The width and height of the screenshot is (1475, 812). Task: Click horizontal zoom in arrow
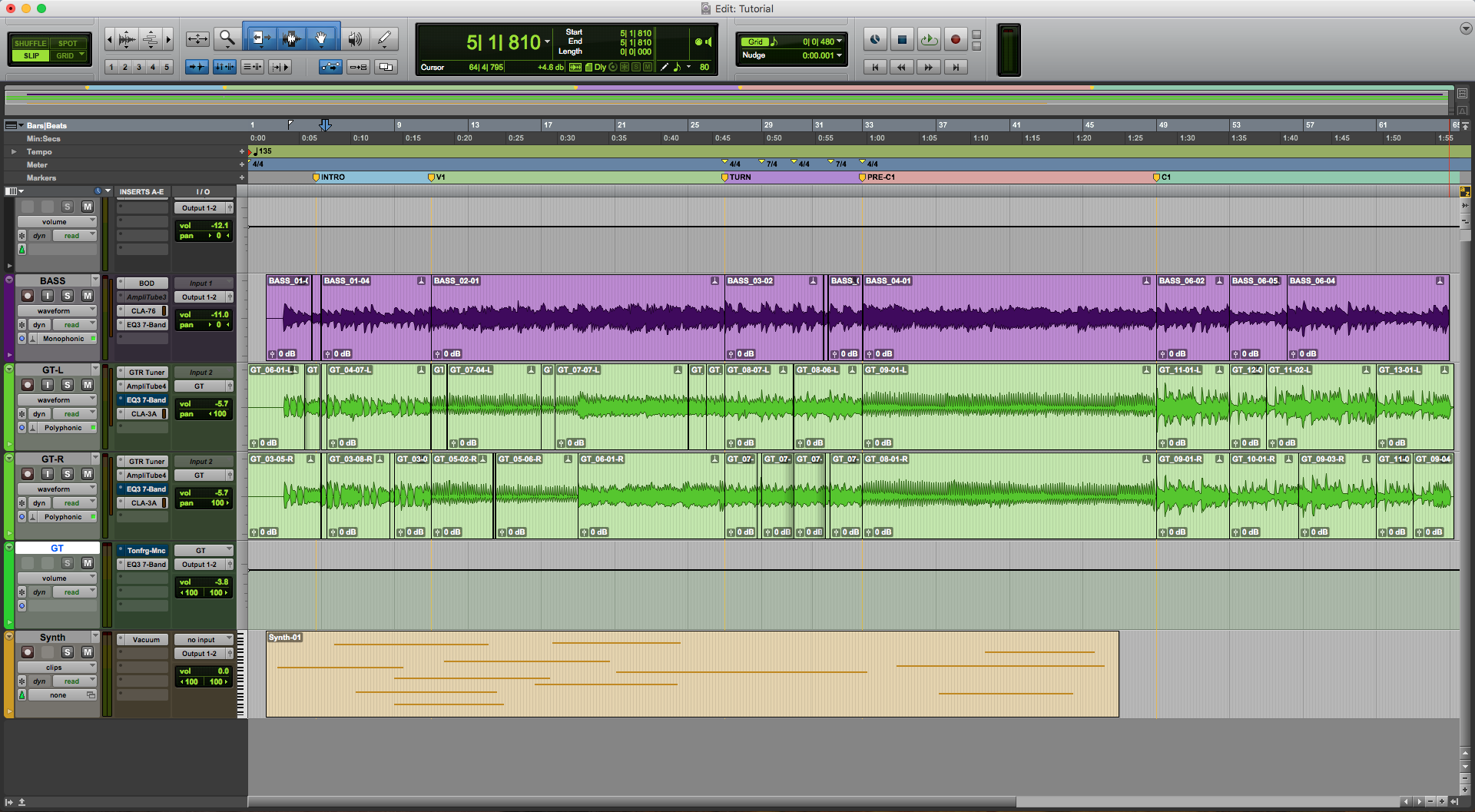(168, 38)
